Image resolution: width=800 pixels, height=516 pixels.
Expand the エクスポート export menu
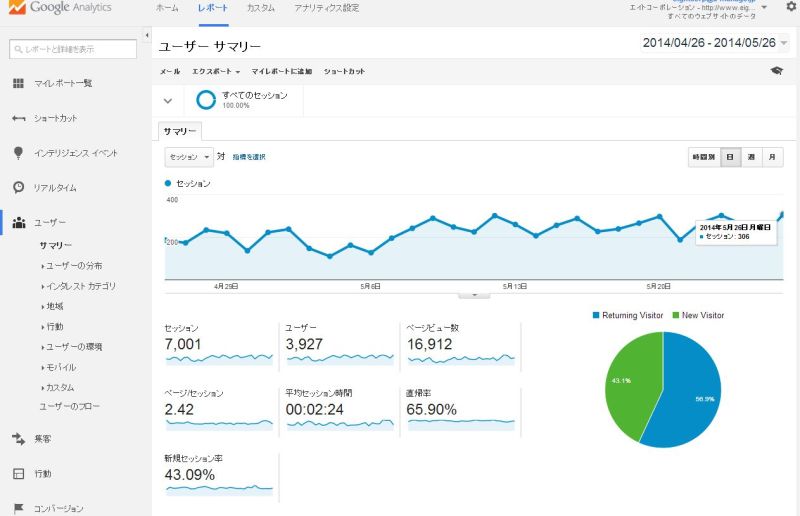tap(216, 72)
